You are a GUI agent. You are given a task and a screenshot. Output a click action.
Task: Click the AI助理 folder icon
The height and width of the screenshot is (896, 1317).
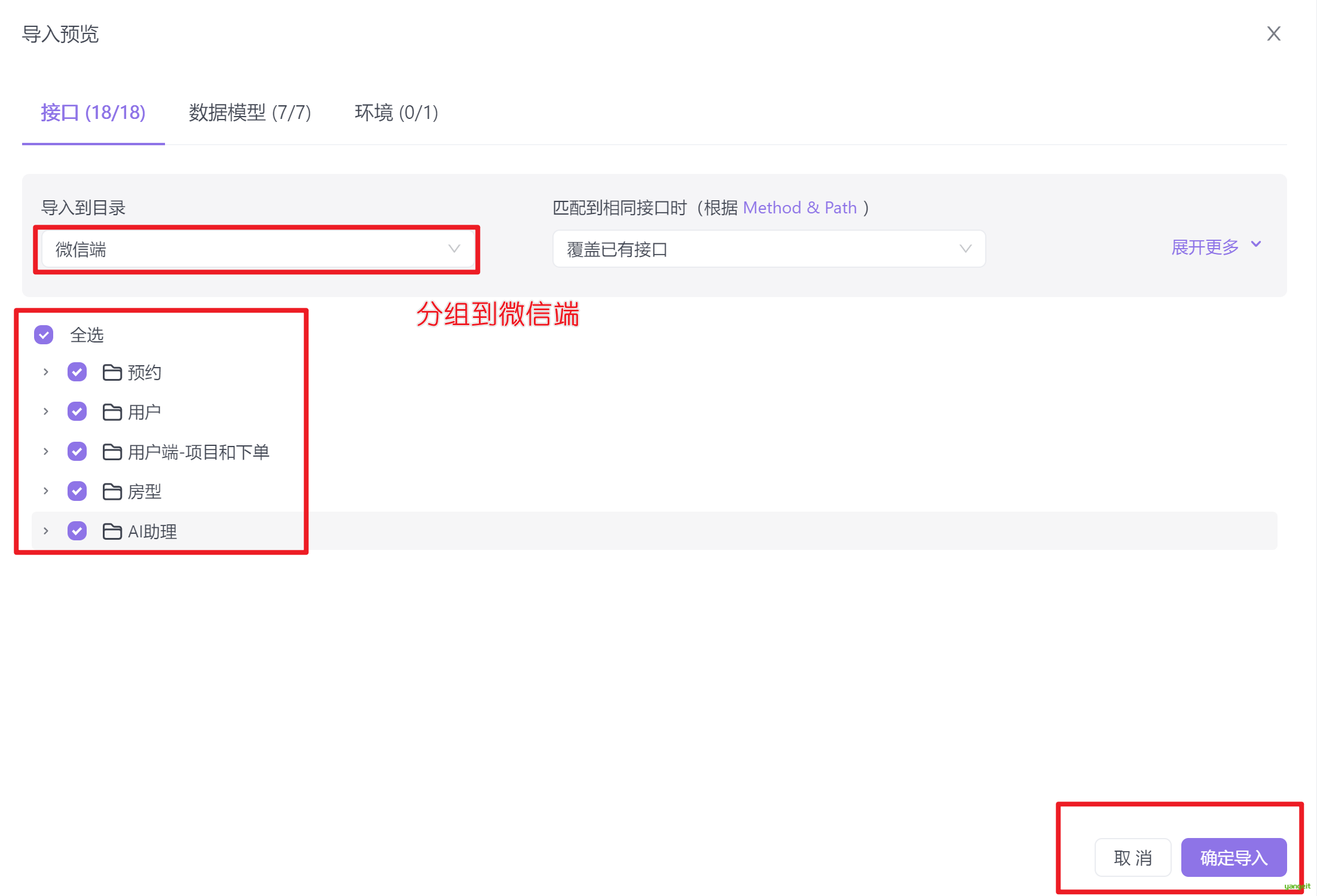(112, 531)
